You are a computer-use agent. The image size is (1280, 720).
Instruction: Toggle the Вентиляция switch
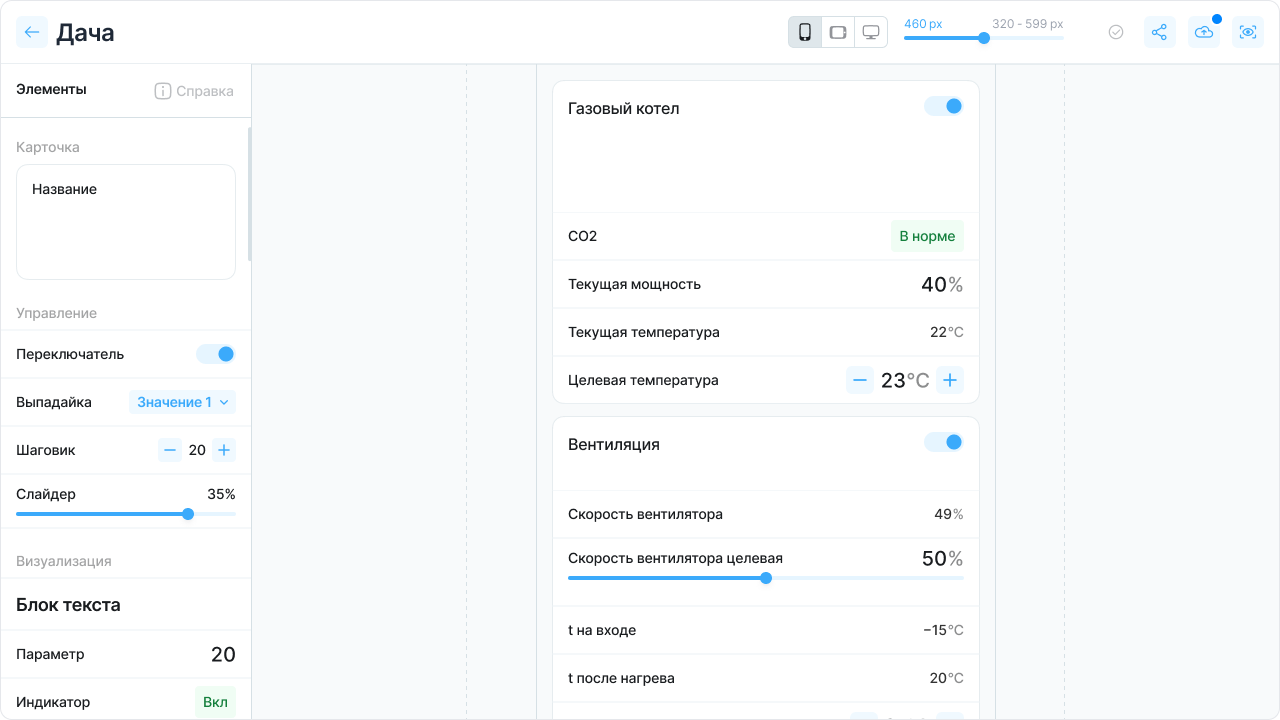943,442
